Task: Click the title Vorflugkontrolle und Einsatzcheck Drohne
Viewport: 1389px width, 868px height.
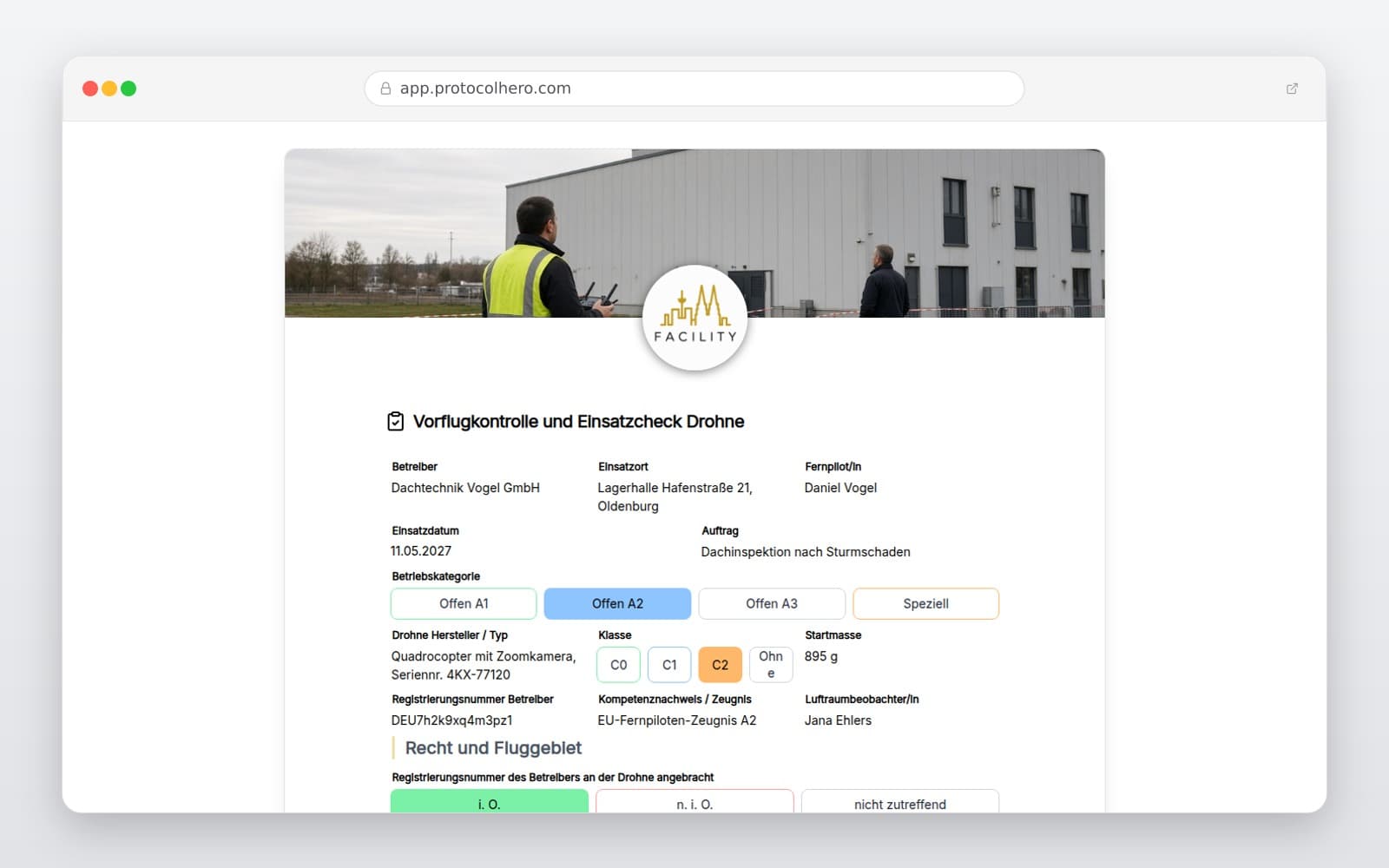Action: (578, 422)
